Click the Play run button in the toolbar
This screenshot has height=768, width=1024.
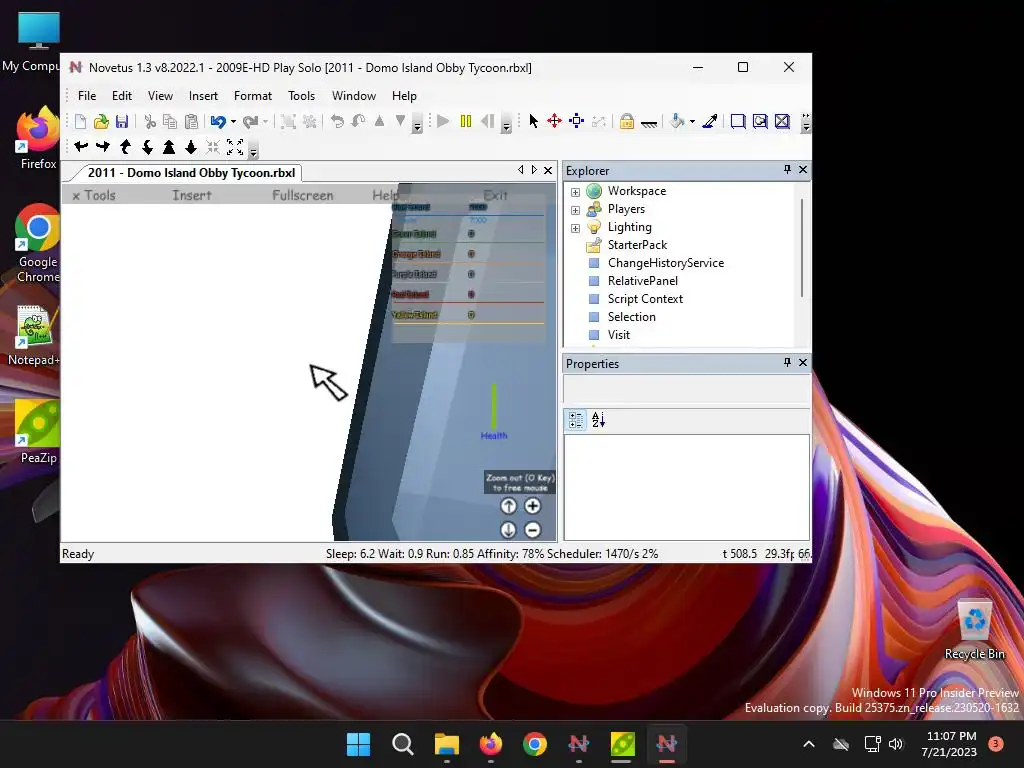pos(443,121)
